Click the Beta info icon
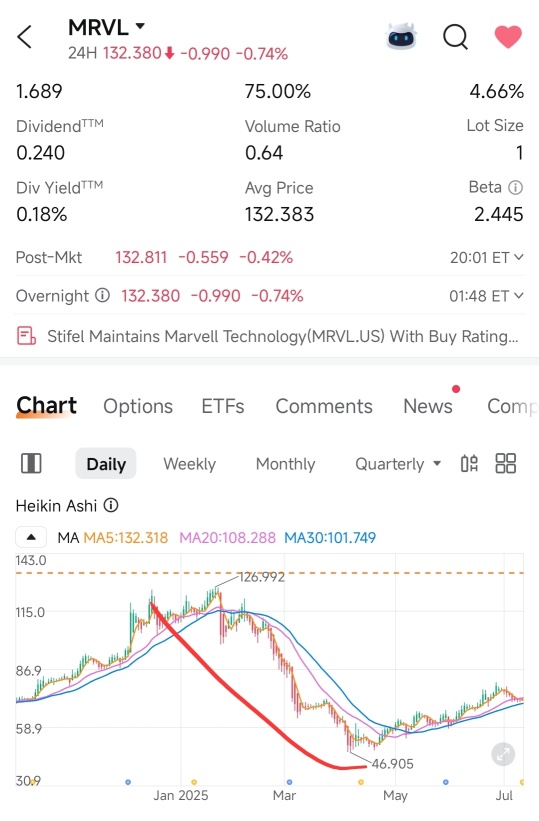The image size is (539, 821). [515, 187]
